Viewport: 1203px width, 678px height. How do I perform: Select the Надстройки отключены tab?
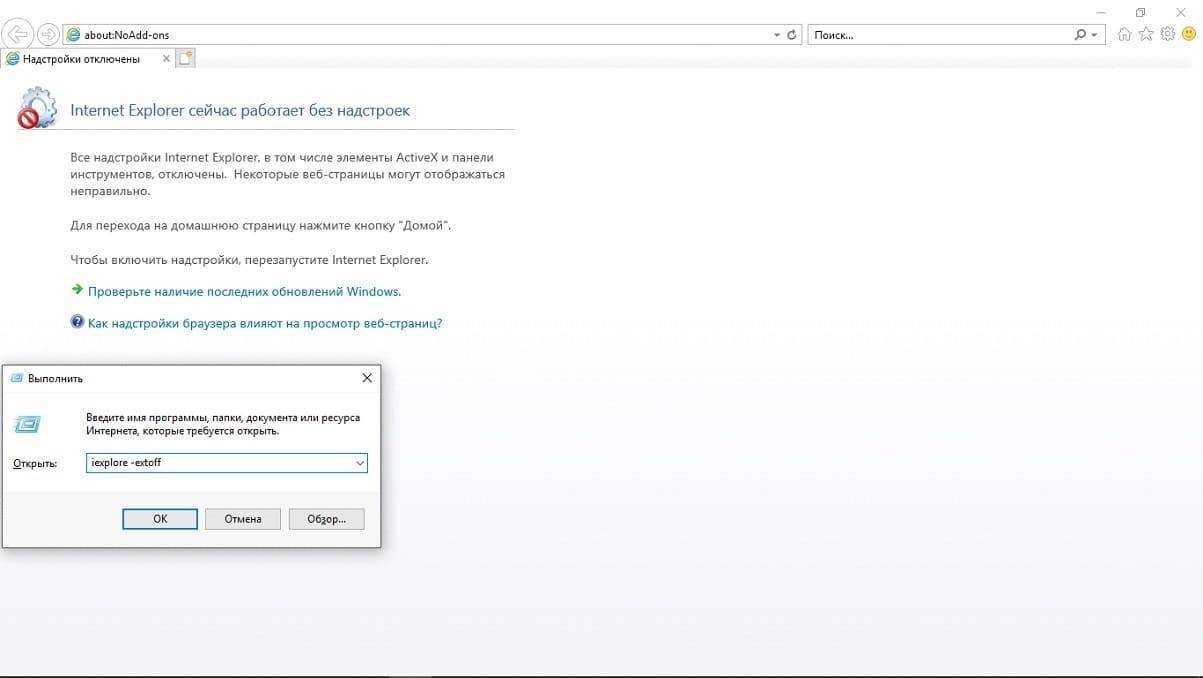click(x=80, y=59)
